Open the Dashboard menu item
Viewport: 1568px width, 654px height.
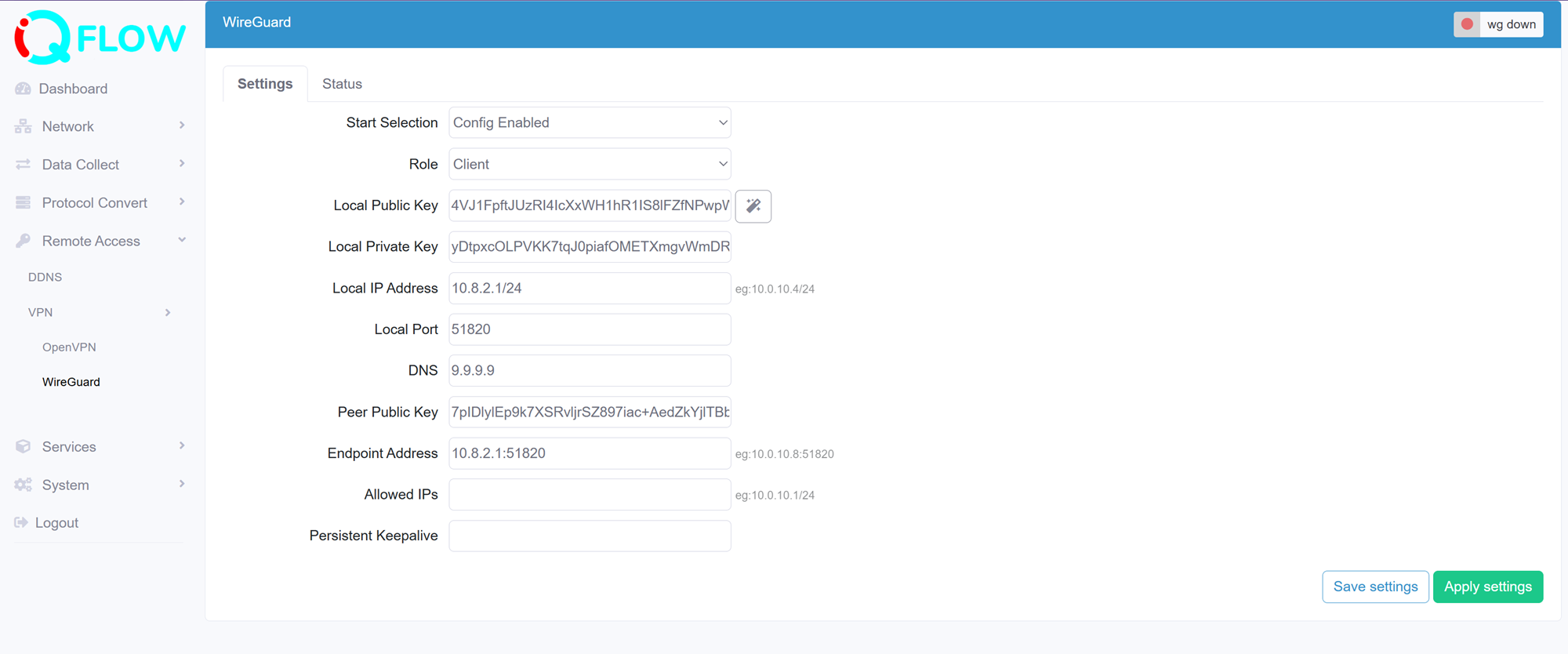point(73,89)
